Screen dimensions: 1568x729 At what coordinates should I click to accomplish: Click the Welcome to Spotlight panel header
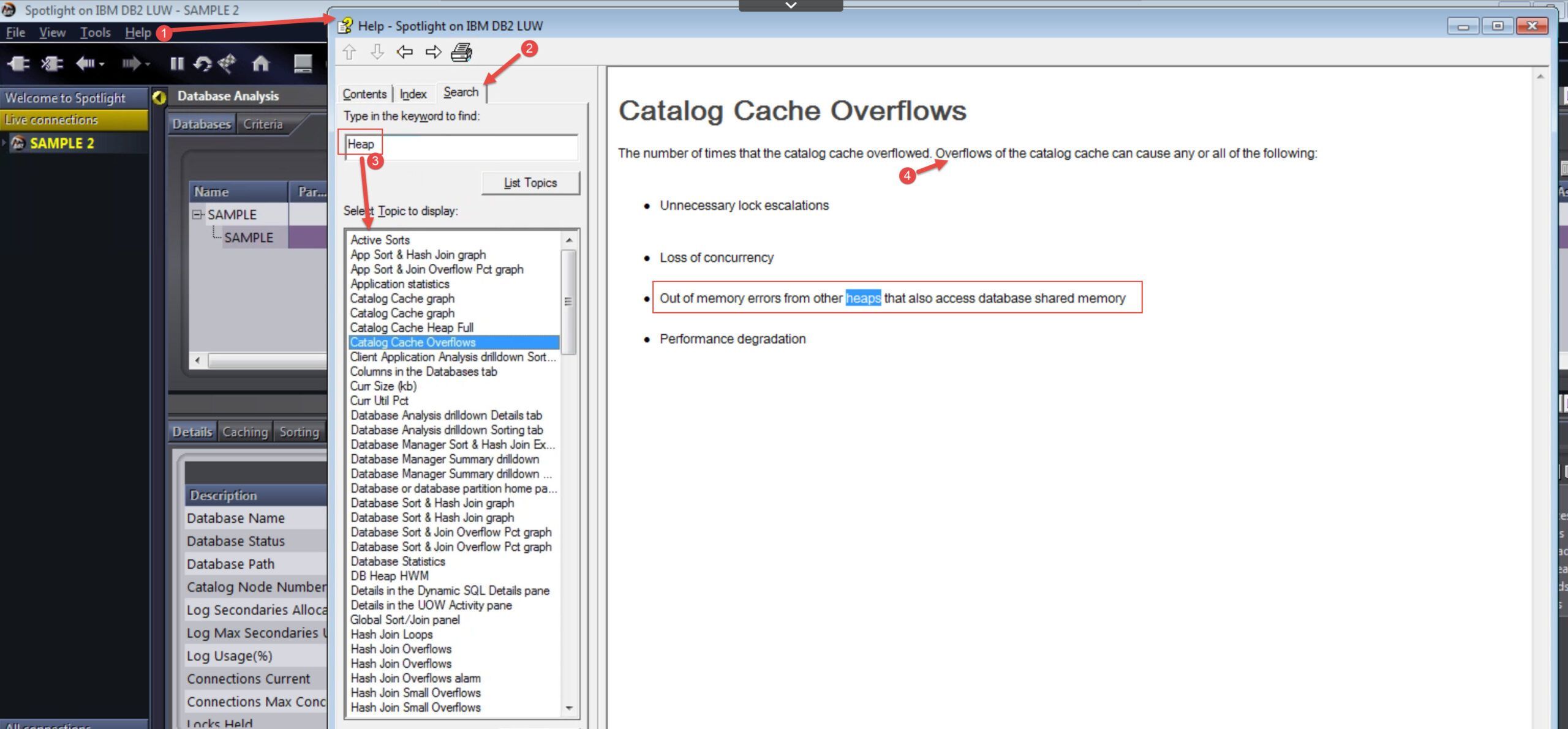coord(74,98)
